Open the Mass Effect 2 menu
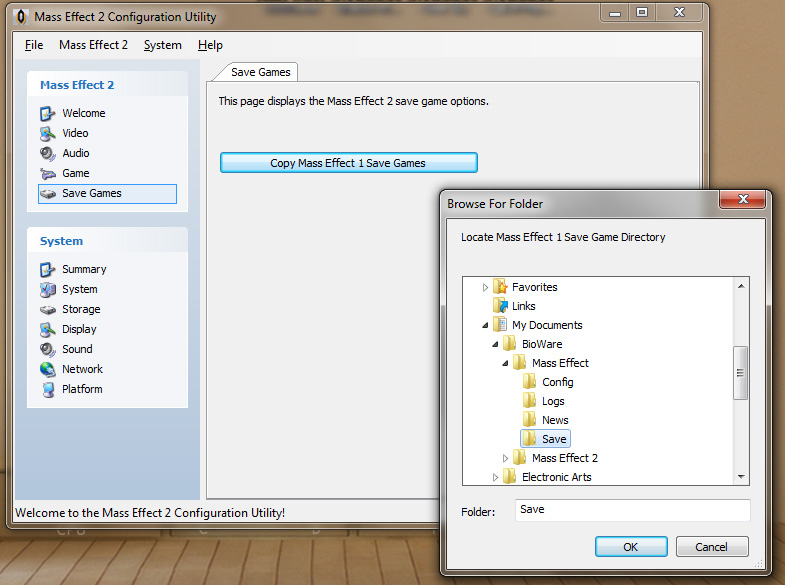Screen dimensions: 785x585 point(93,45)
